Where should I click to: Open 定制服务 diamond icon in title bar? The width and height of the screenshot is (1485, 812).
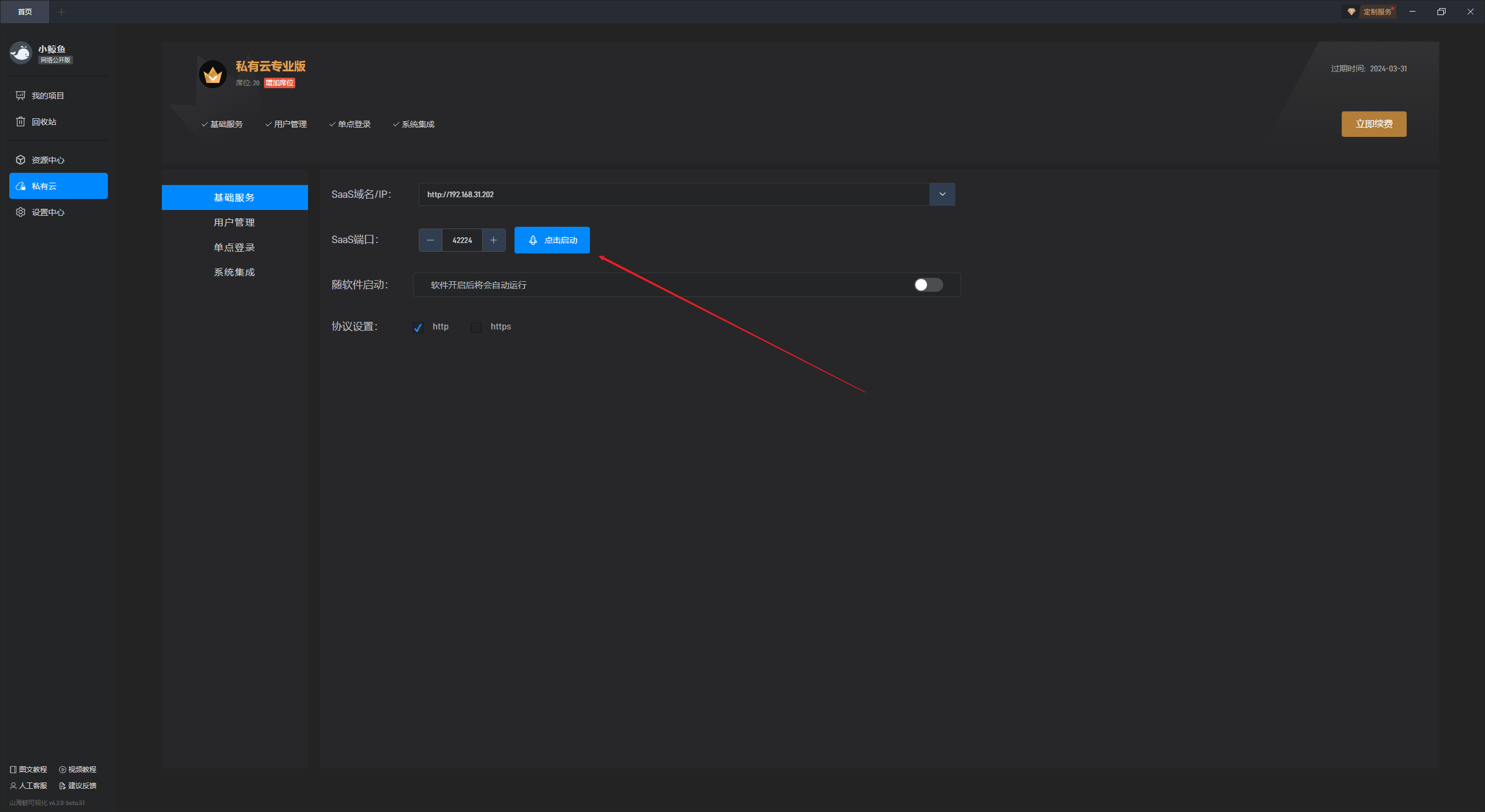1352,12
